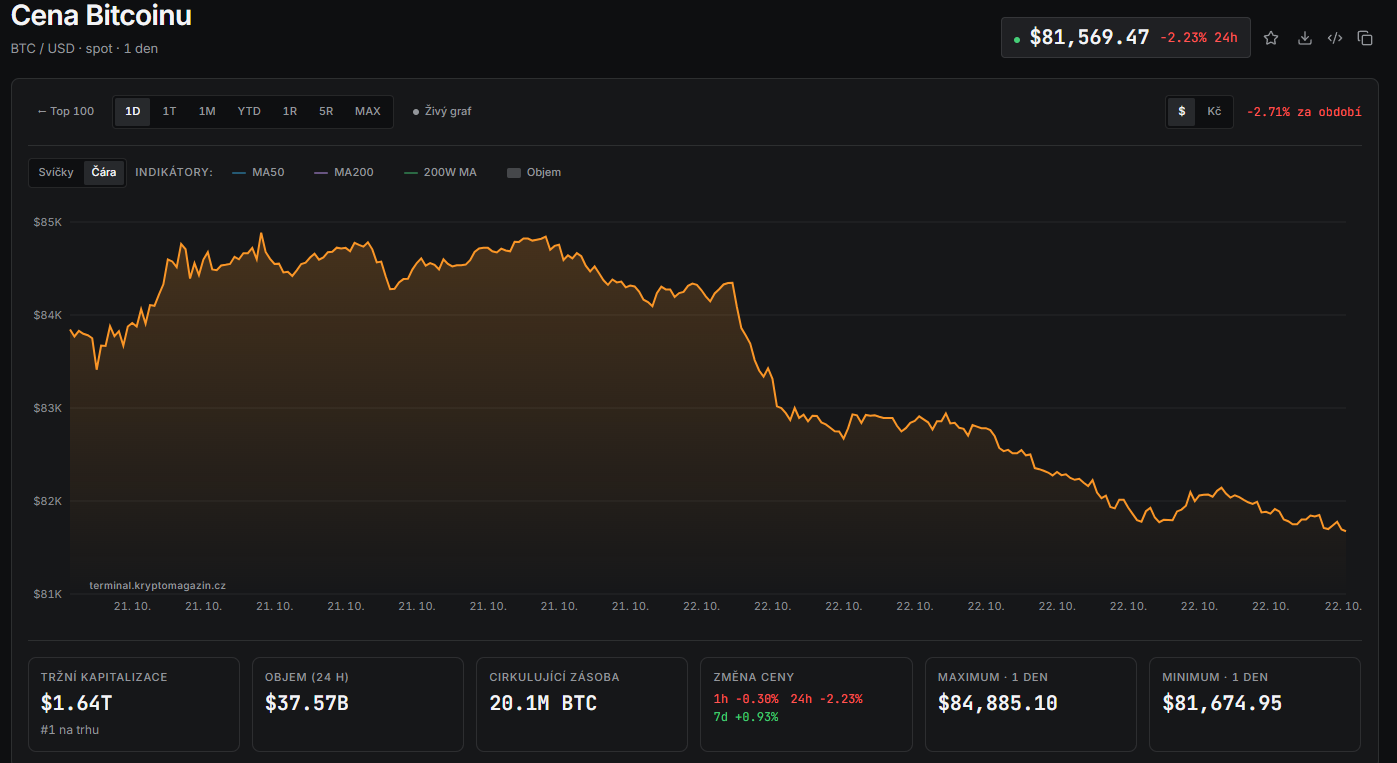Switch chart type to Svíčky
The width and height of the screenshot is (1397, 763).
coord(56,172)
